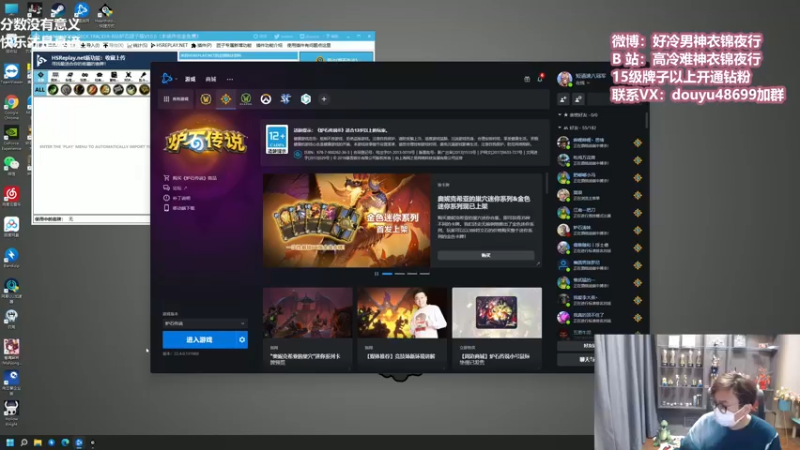
Task: Open Hollow Knight desktop shortcut
Action: coord(11,413)
